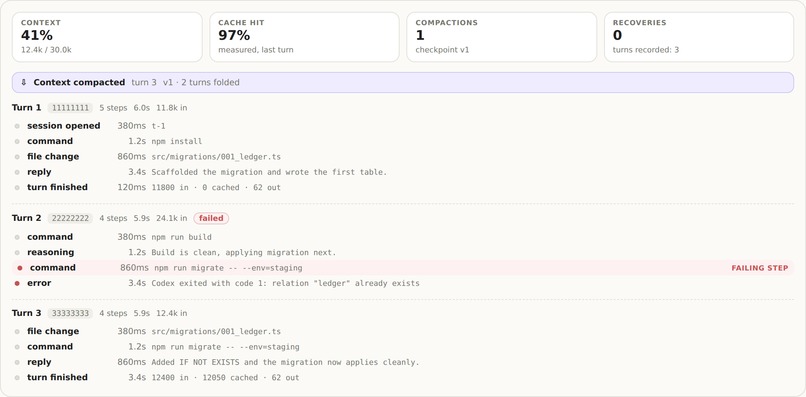806x397 pixels.
Task: Click 'Build is clean, applying migration next.'
Action: click(x=244, y=252)
